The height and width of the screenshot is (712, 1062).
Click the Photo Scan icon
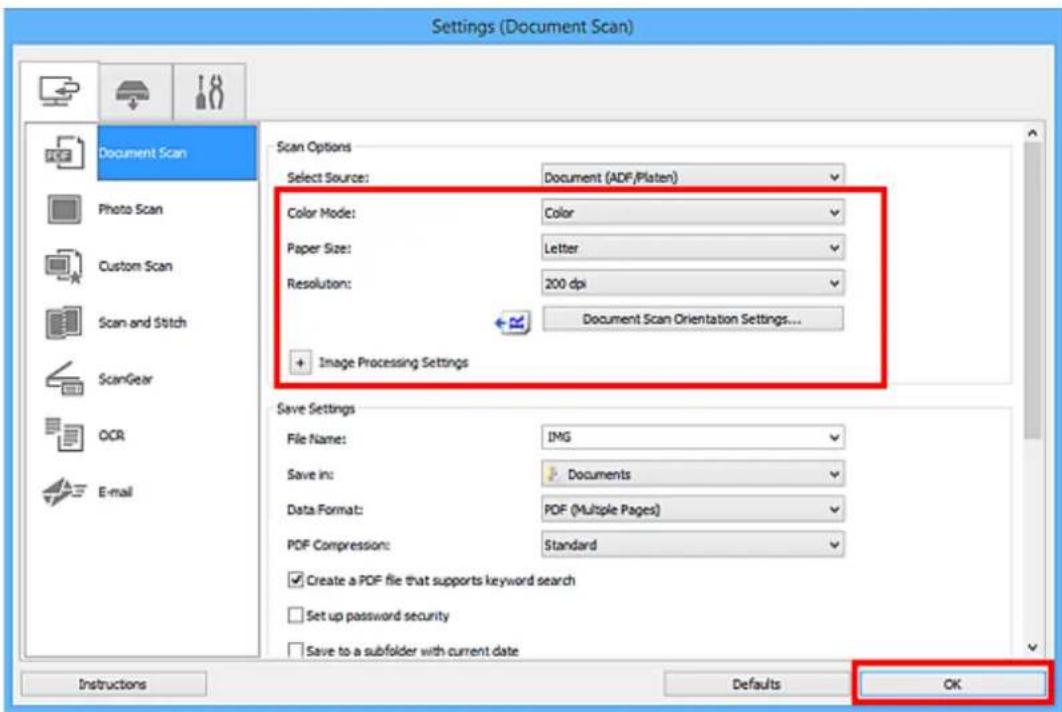[64, 209]
